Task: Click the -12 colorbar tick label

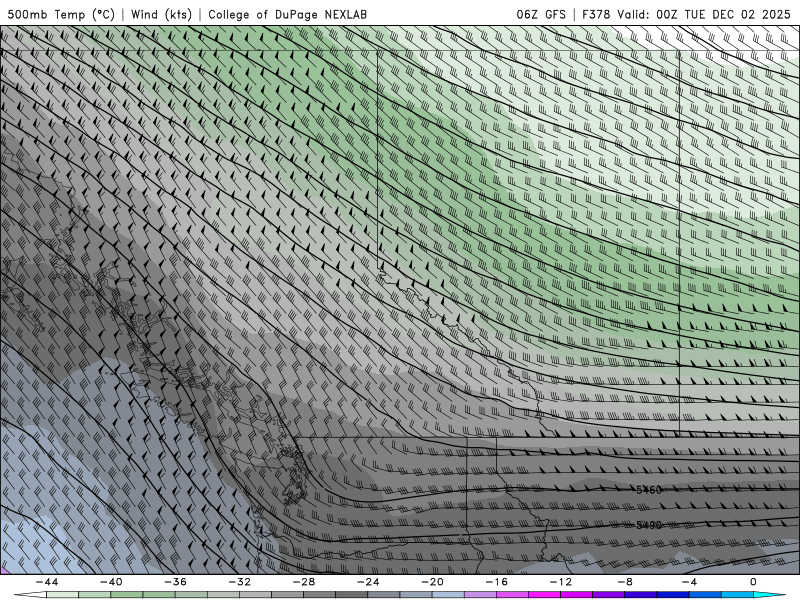Action: tap(561, 582)
